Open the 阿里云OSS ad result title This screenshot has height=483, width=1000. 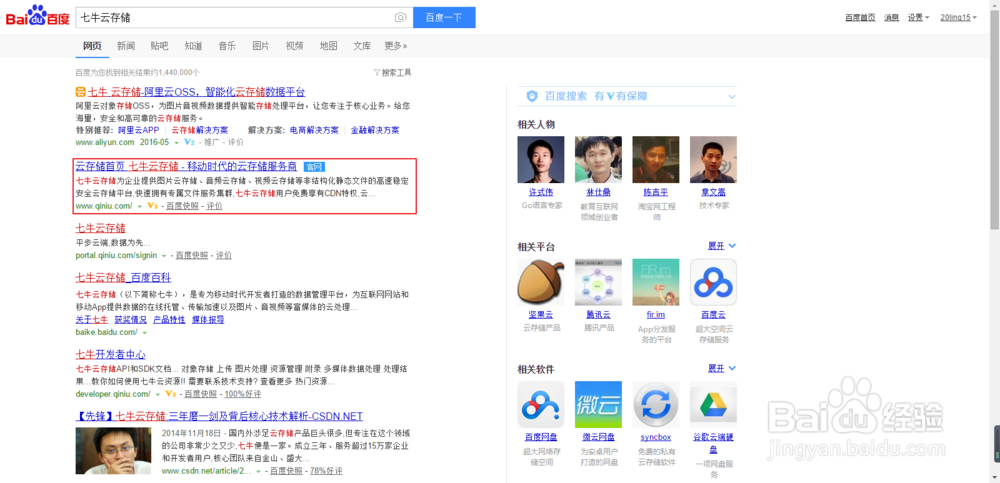point(196,92)
